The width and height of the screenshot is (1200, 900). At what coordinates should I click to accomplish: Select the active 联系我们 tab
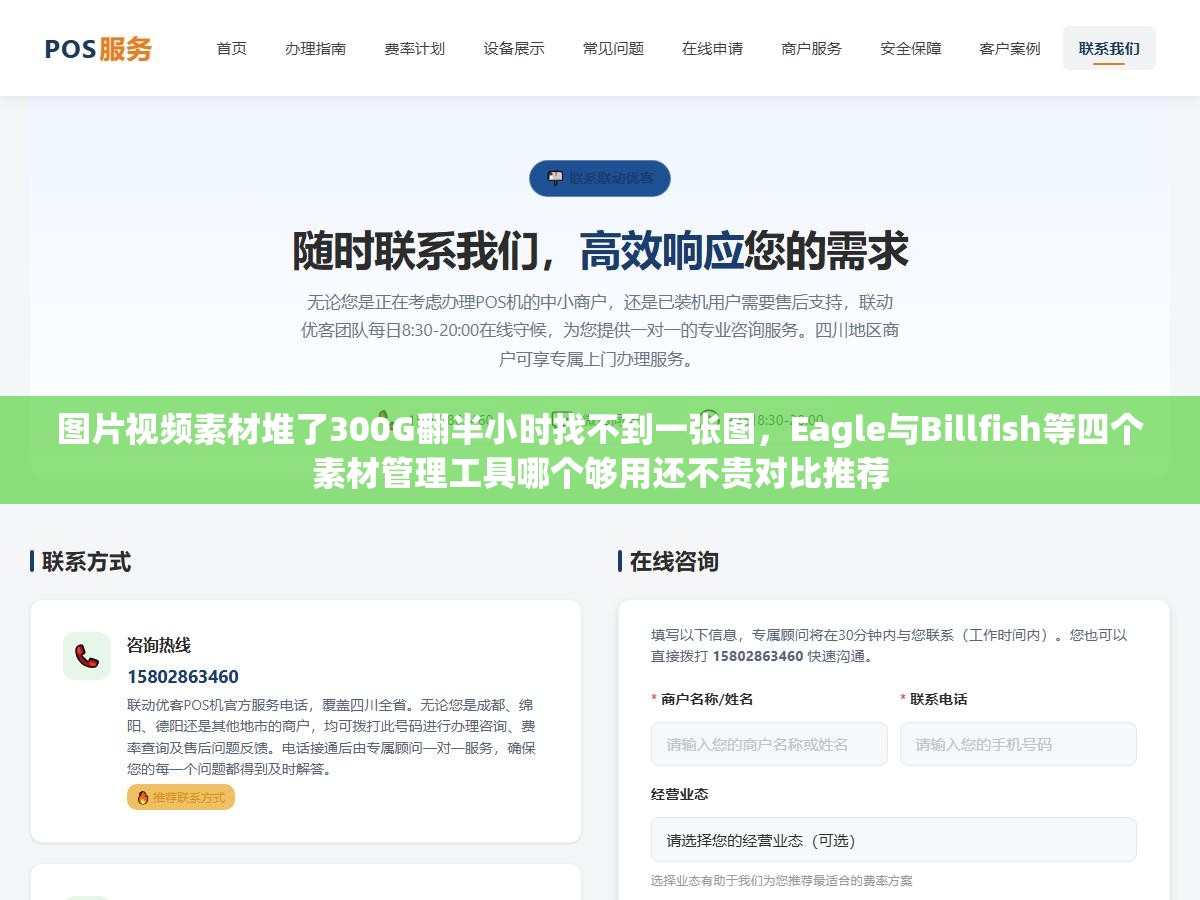pos(1109,48)
